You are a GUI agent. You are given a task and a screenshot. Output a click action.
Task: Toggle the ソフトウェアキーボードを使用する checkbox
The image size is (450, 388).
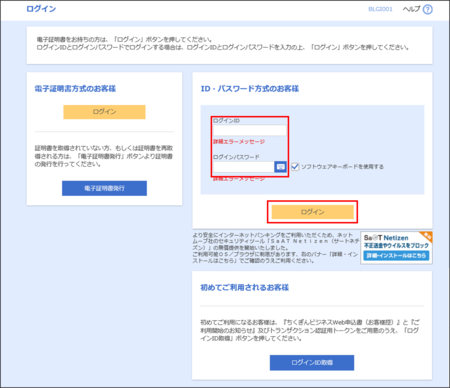(x=295, y=166)
